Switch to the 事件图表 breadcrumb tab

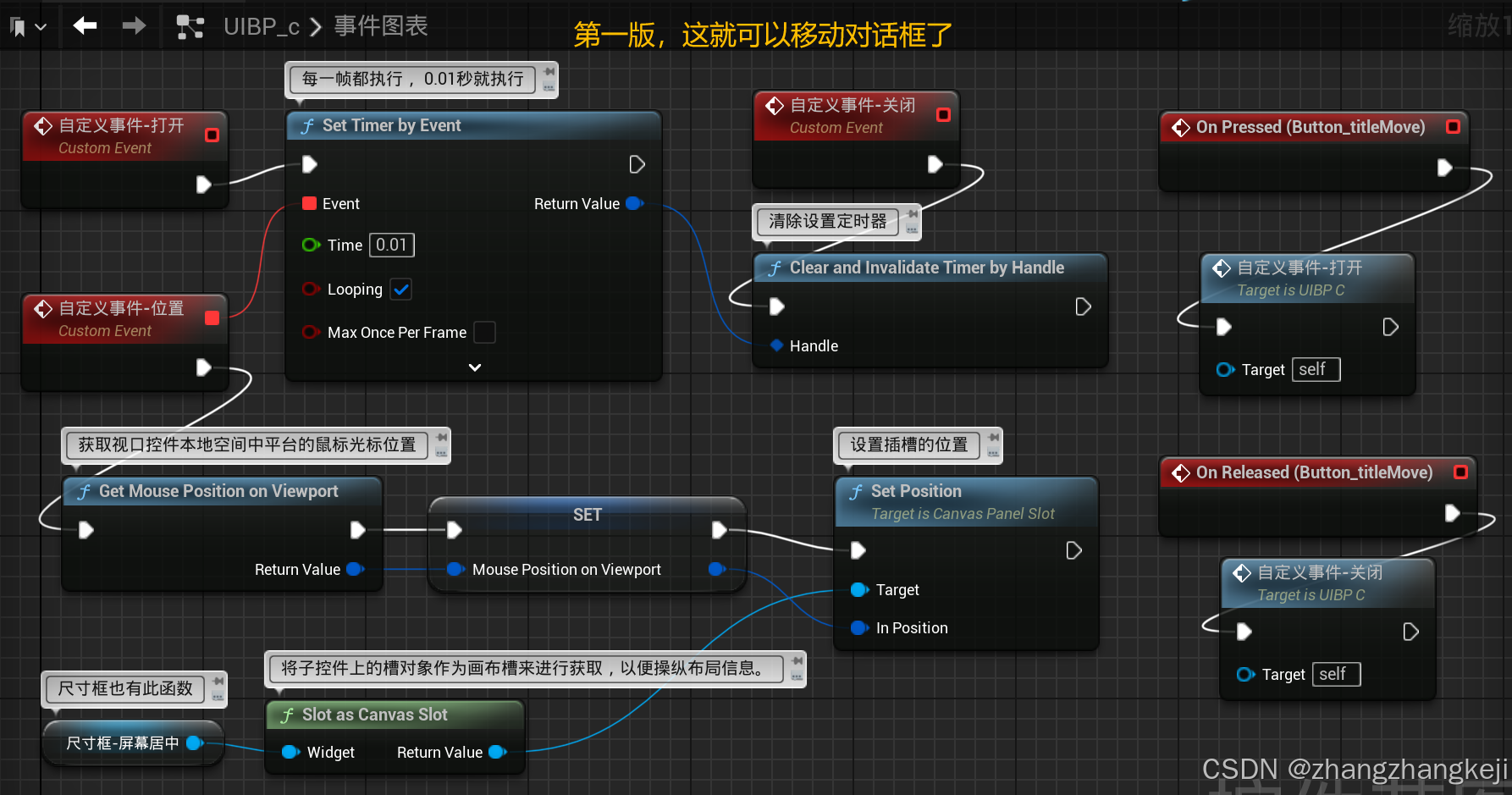(x=378, y=26)
